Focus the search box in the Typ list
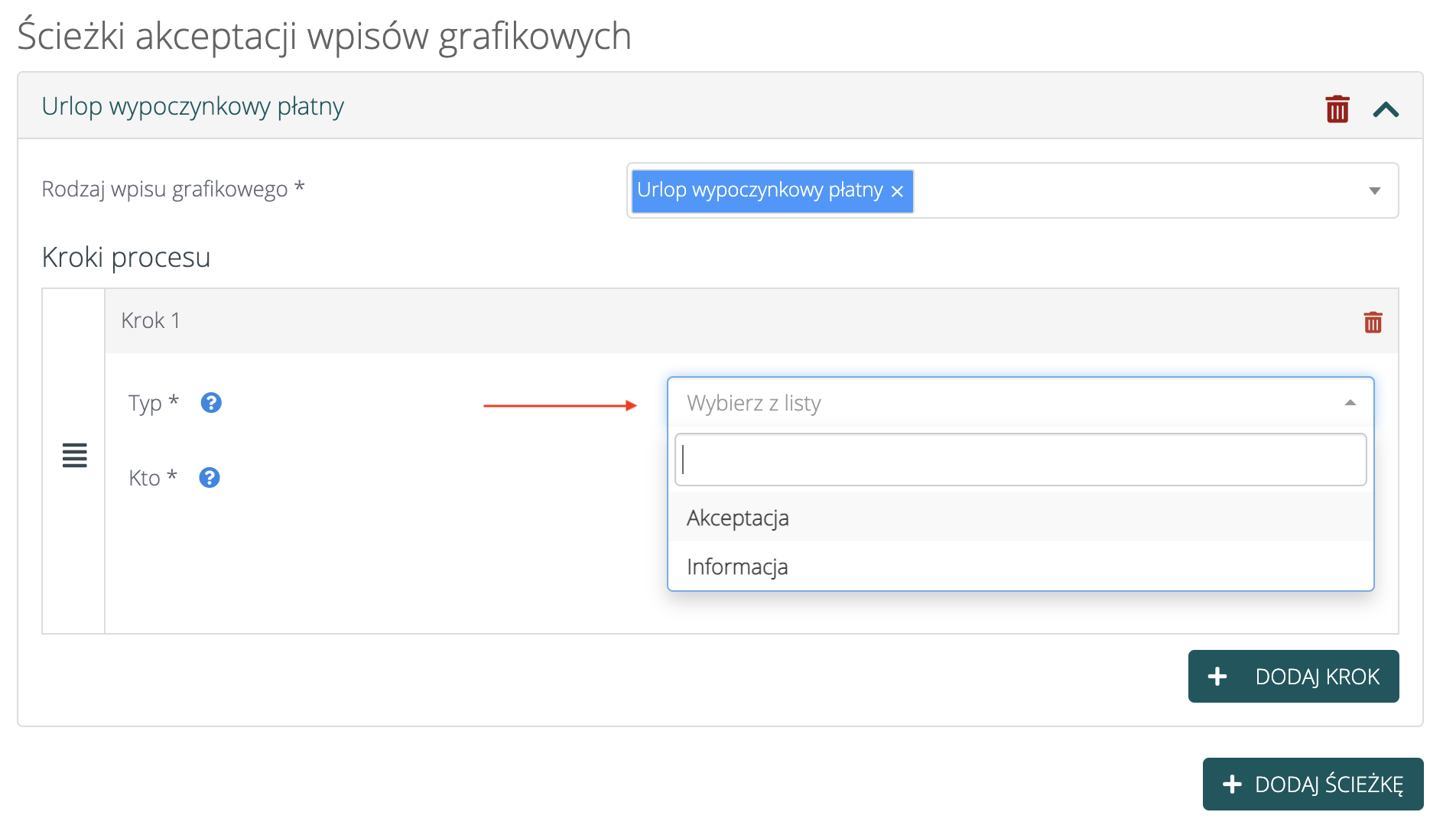Screen dimensions: 1456x838 coord(1020,460)
